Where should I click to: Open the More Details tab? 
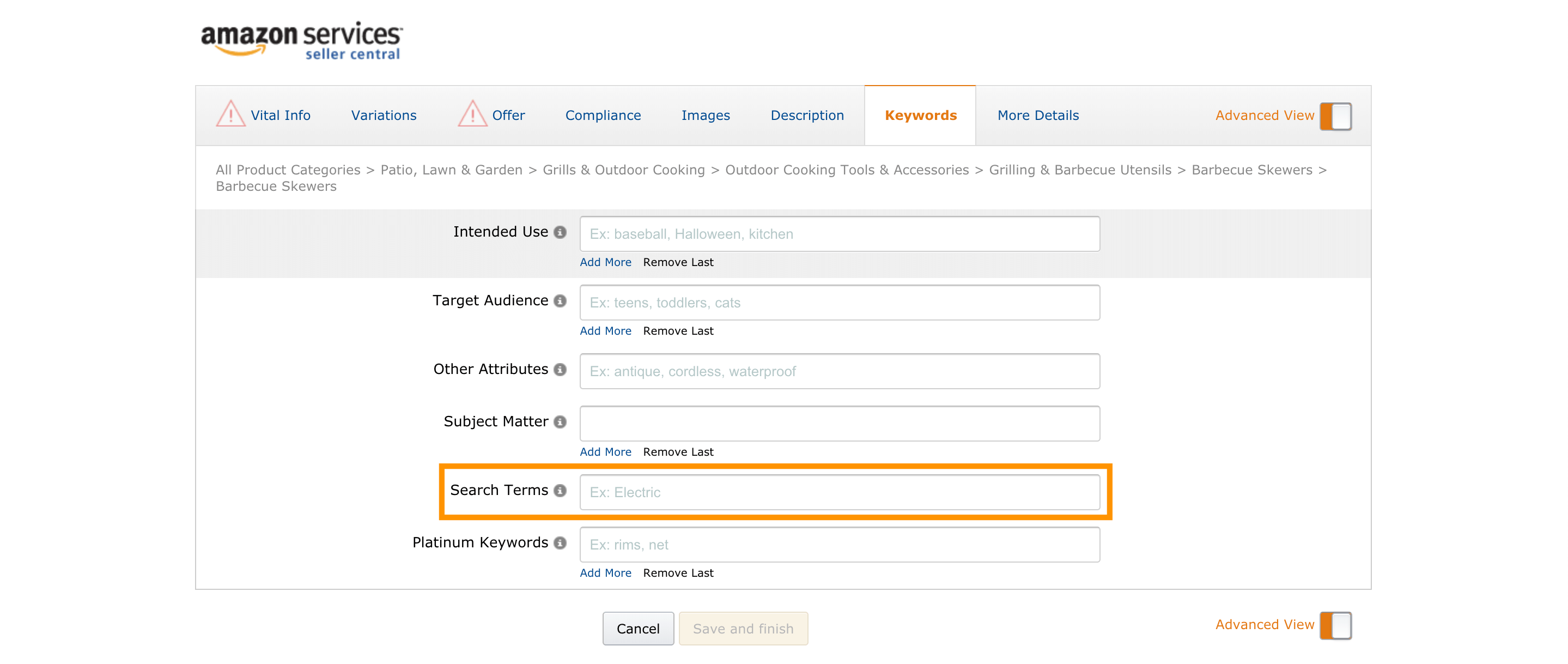1038,115
